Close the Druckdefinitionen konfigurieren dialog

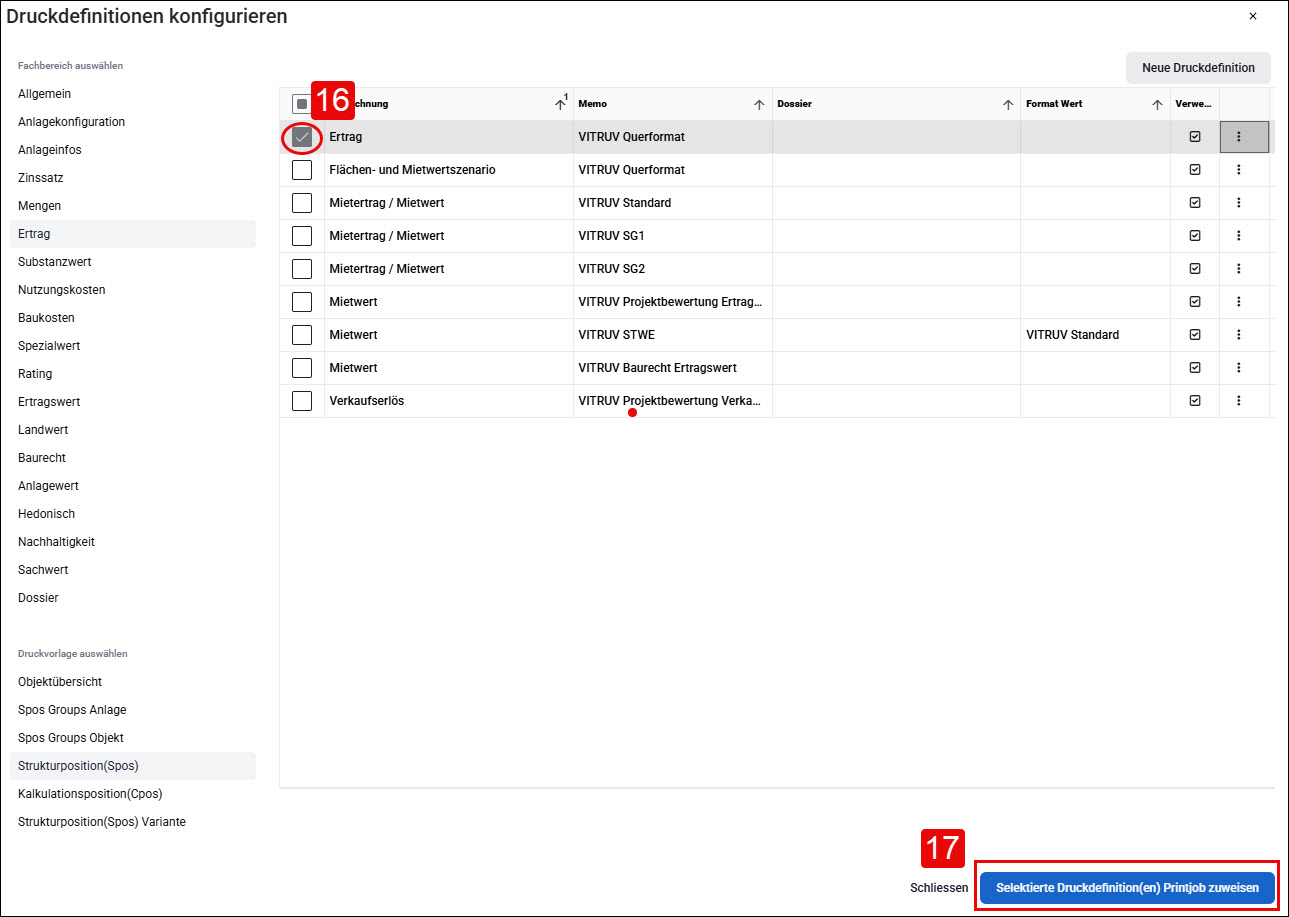pos(1253,16)
